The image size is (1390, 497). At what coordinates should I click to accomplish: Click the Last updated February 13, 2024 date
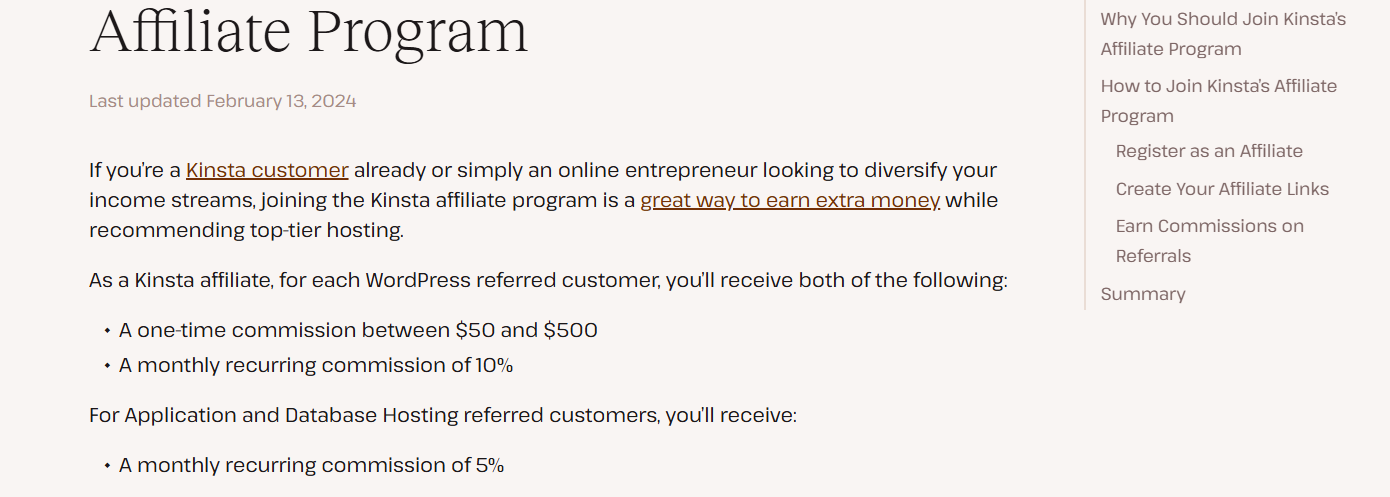(223, 101)
